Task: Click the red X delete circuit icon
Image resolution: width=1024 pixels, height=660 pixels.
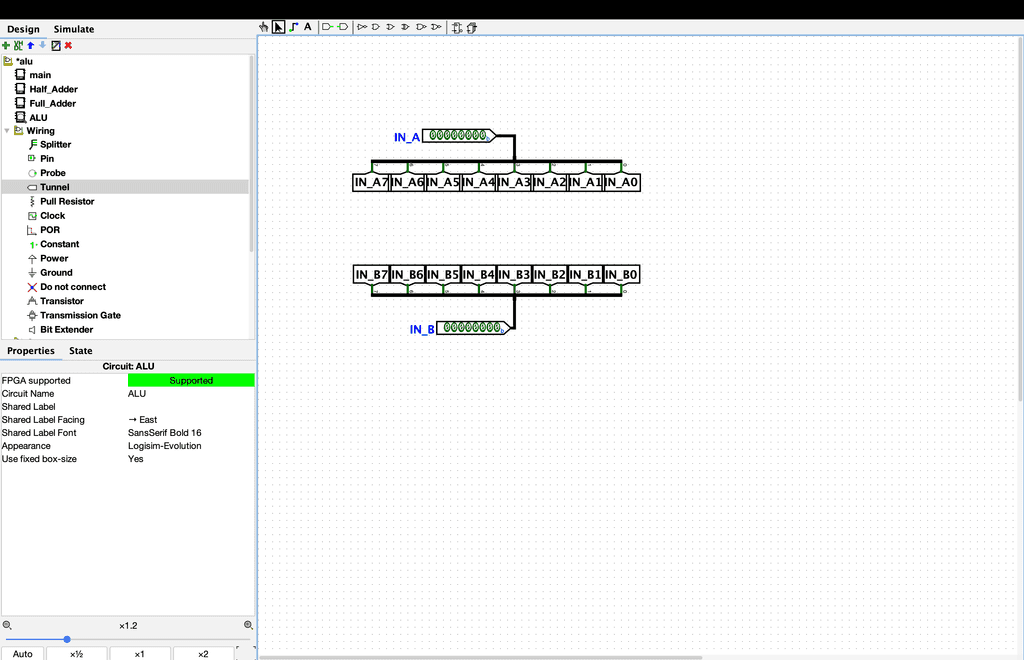Action: point(68,45)
